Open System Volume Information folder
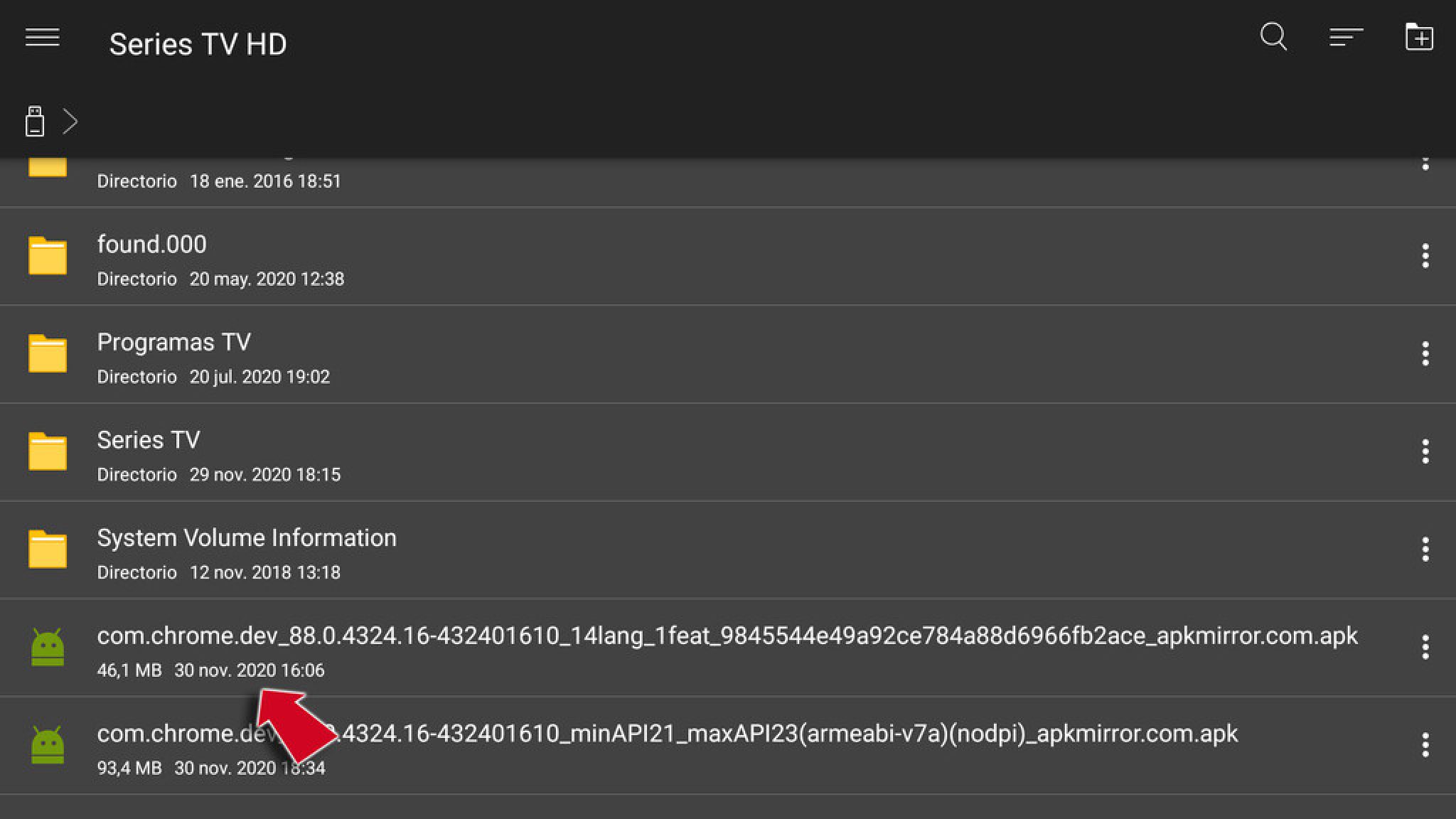Viewport: 1456px width, 819px height. pyautogui.click(x=246, y=538)
